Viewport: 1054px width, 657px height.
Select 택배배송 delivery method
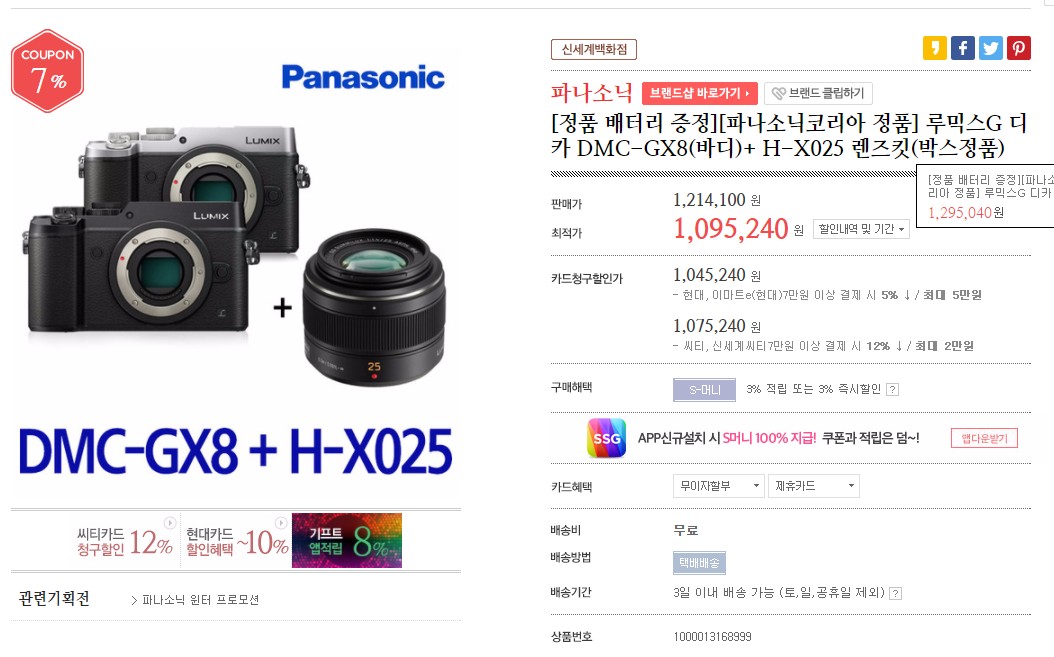699,563
